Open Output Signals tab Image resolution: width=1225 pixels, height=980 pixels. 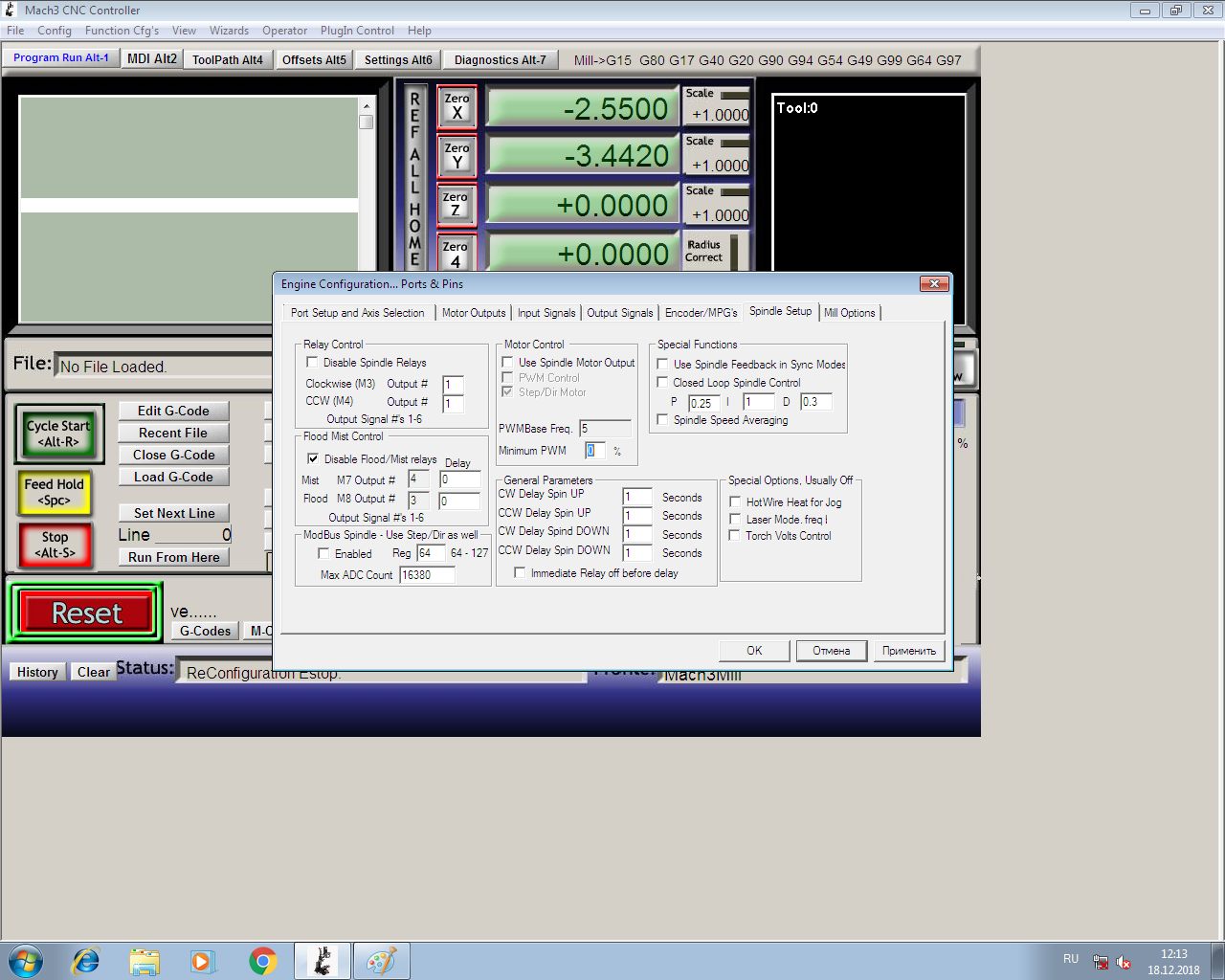tap(620, 313)
